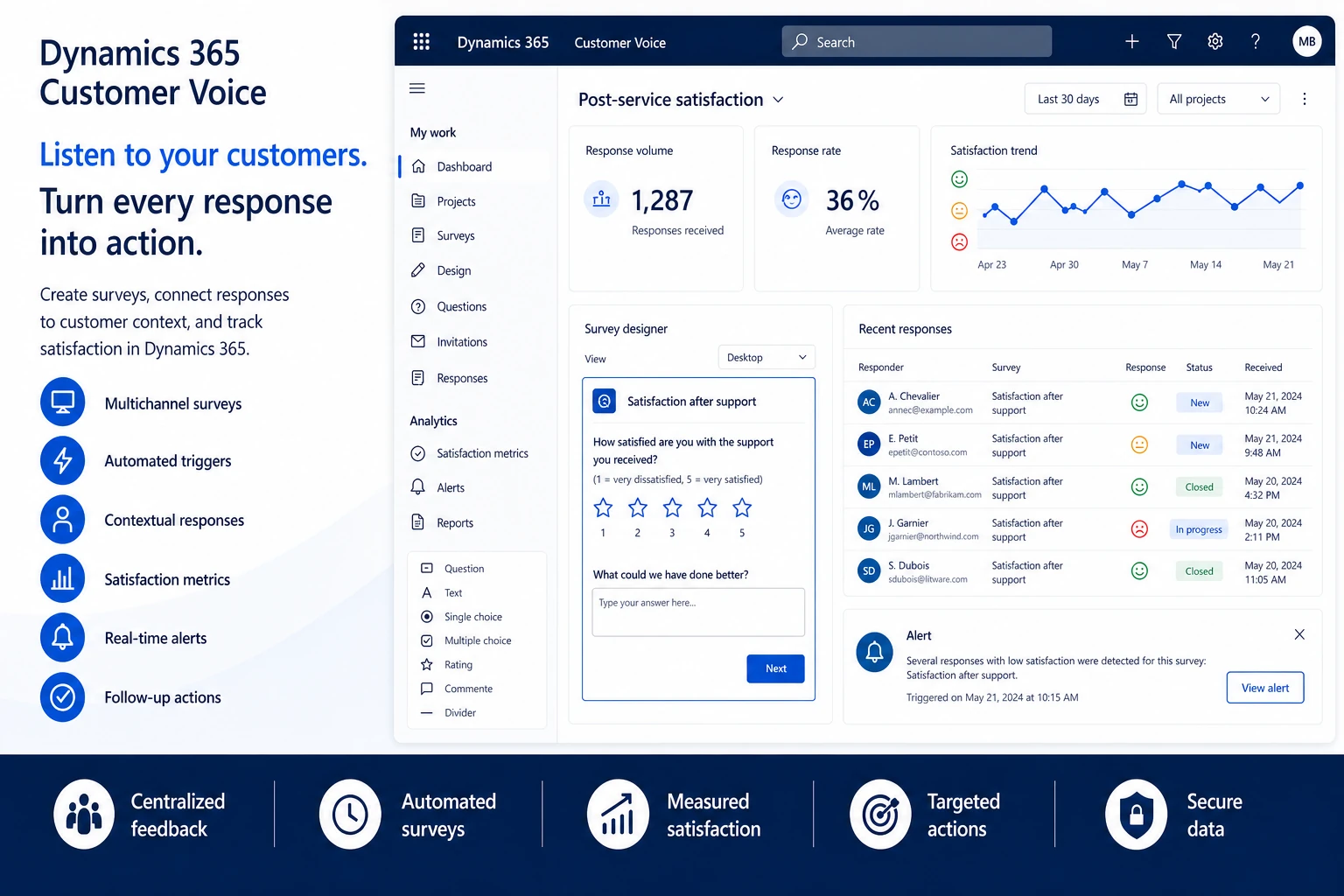Click the sad face response for J. Garnier

point(1139,529)
